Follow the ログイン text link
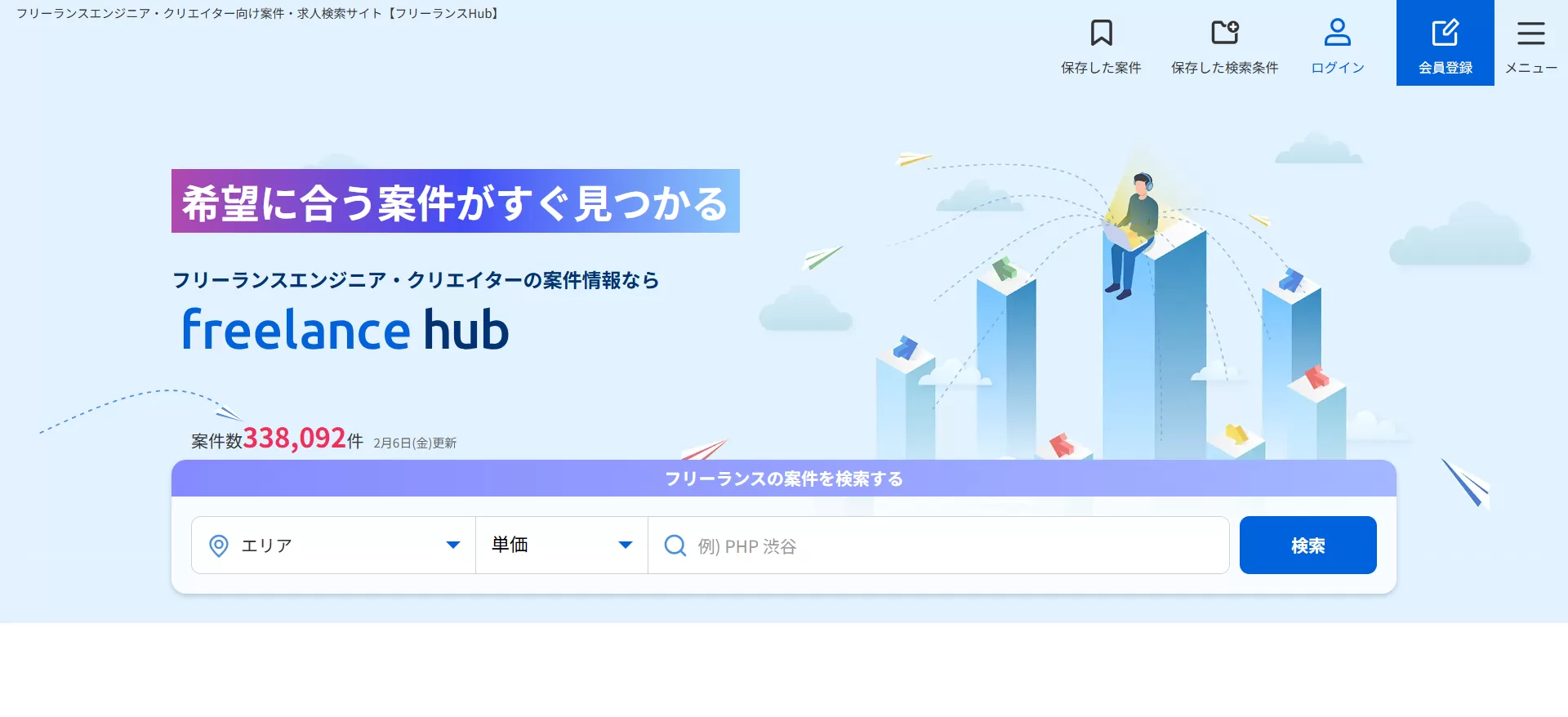The height and width of the screenshot is (717, 1568). click(x=1337, y=68)
